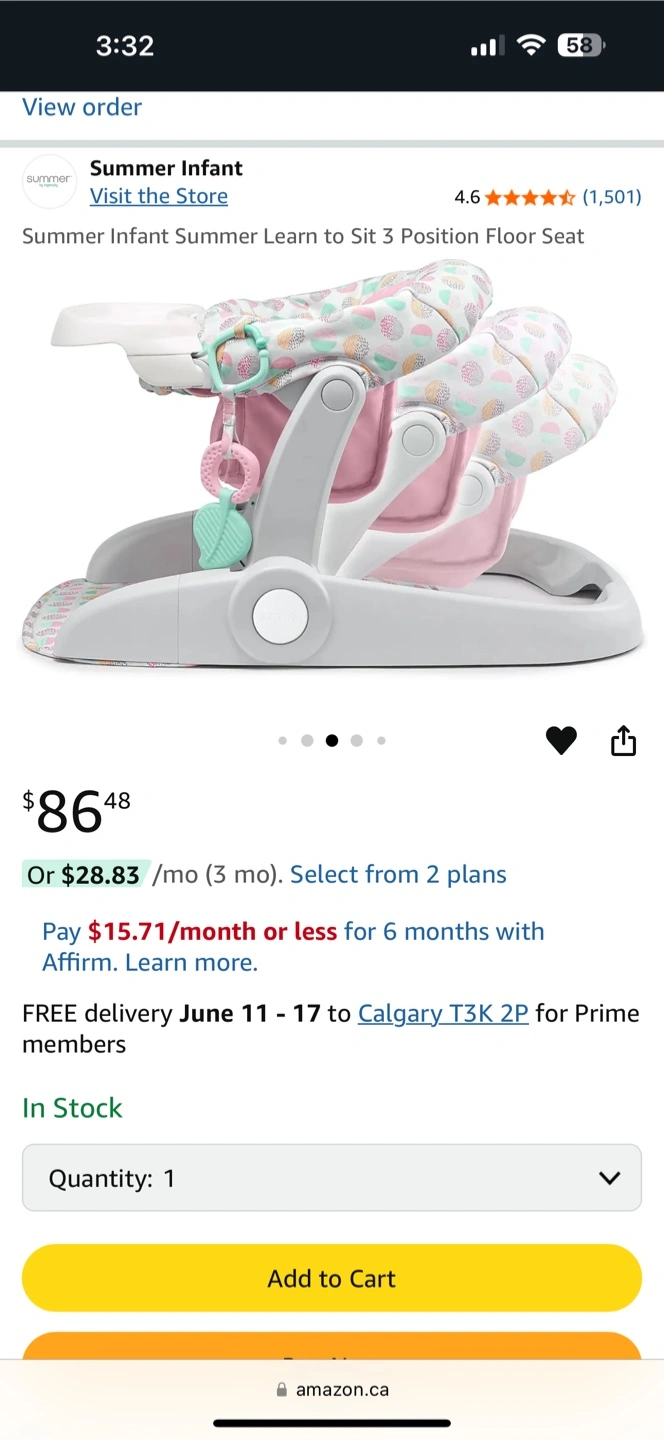Open Select from 2 plans options
664x1440 pixels.
[x=398, y=874]
